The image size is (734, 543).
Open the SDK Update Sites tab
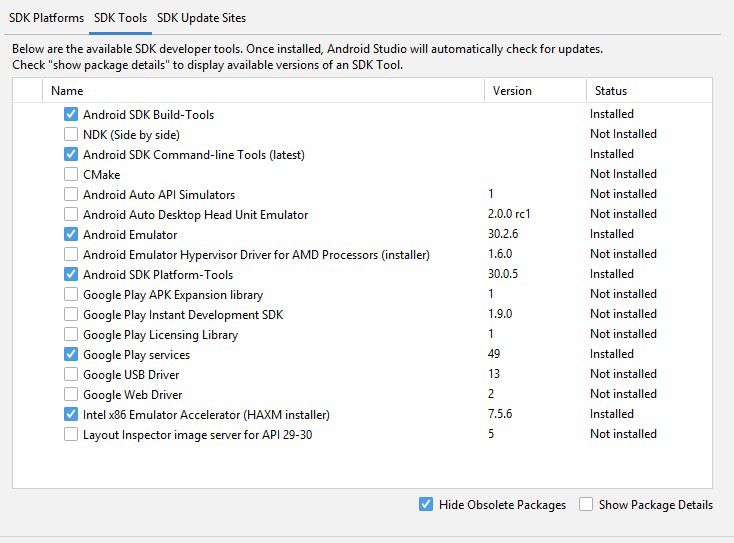coord(201,18)
